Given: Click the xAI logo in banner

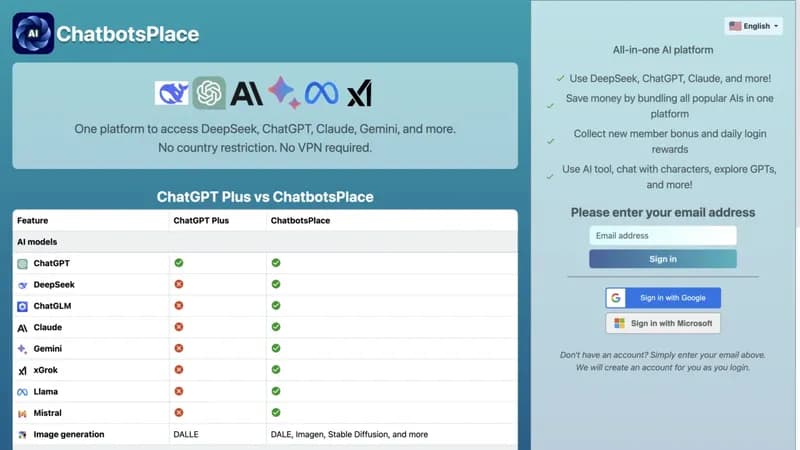Looking at the screenshot, I should (359, 93).
